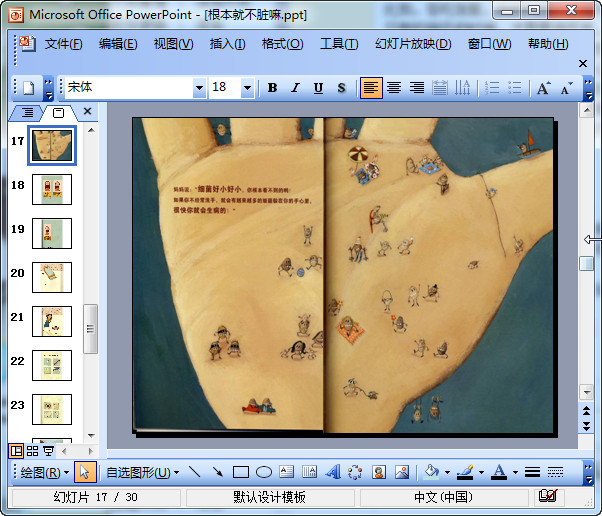
Task: Apply the fill color
Action: tap(431, 472)
